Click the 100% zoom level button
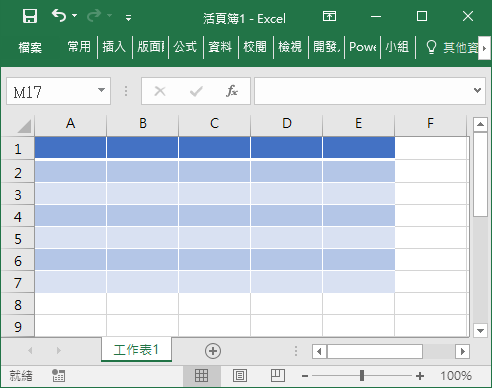This screenshot has width=492, height=388. (456, 376)
